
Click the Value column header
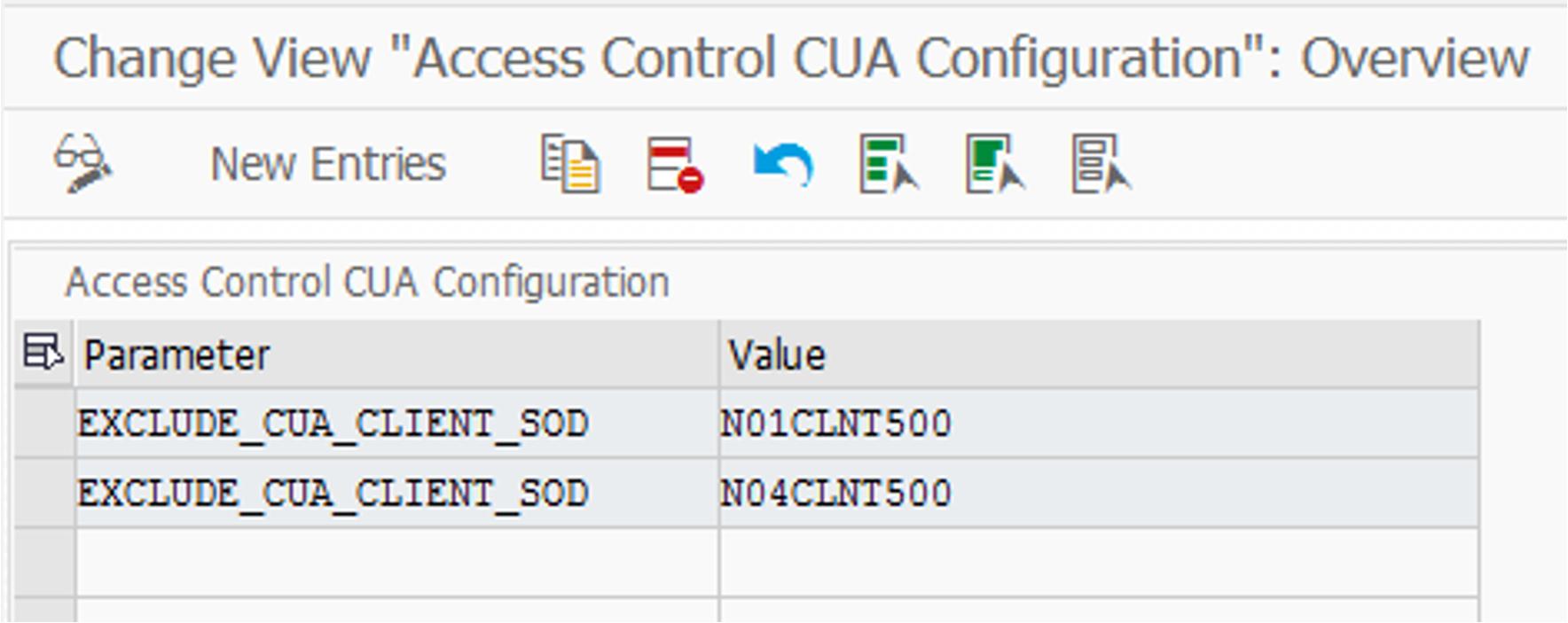point(1099,355)
